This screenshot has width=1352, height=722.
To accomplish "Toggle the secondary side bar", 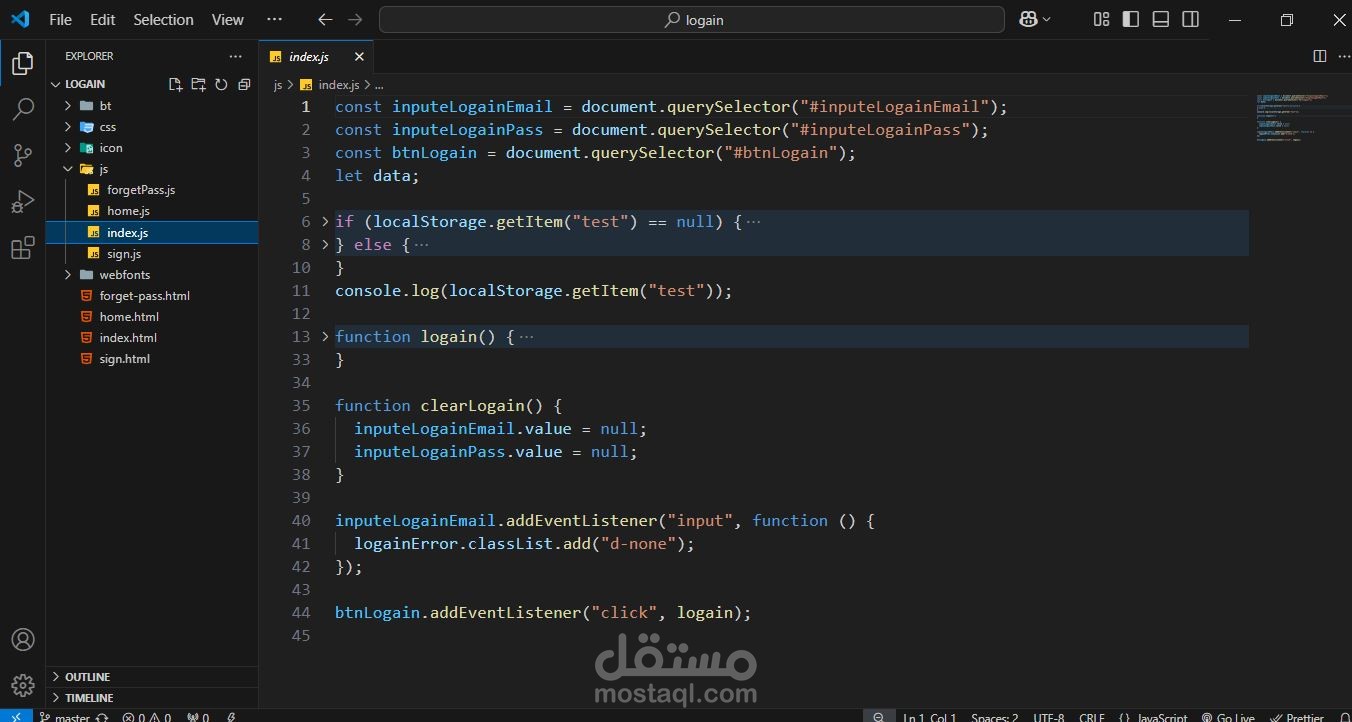I will point(1190,19).
